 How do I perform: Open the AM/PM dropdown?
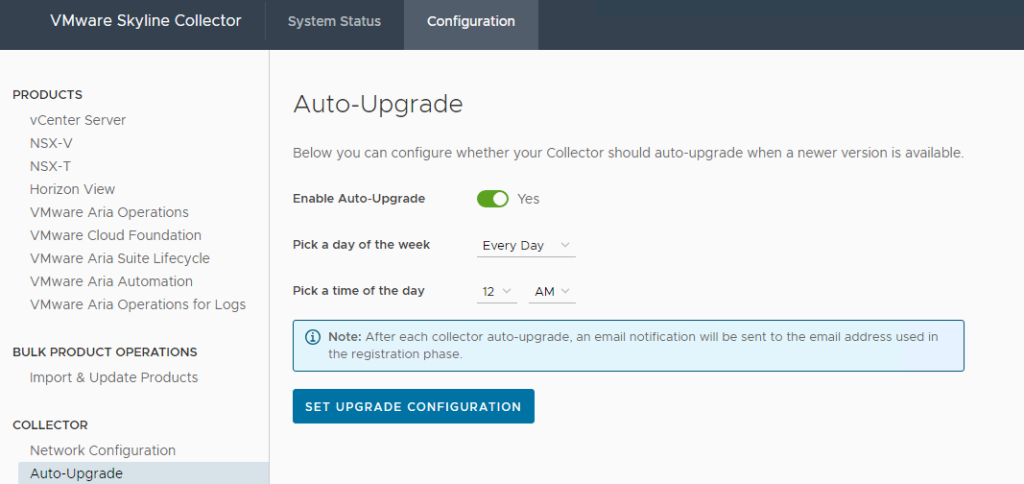click(553, 292)
